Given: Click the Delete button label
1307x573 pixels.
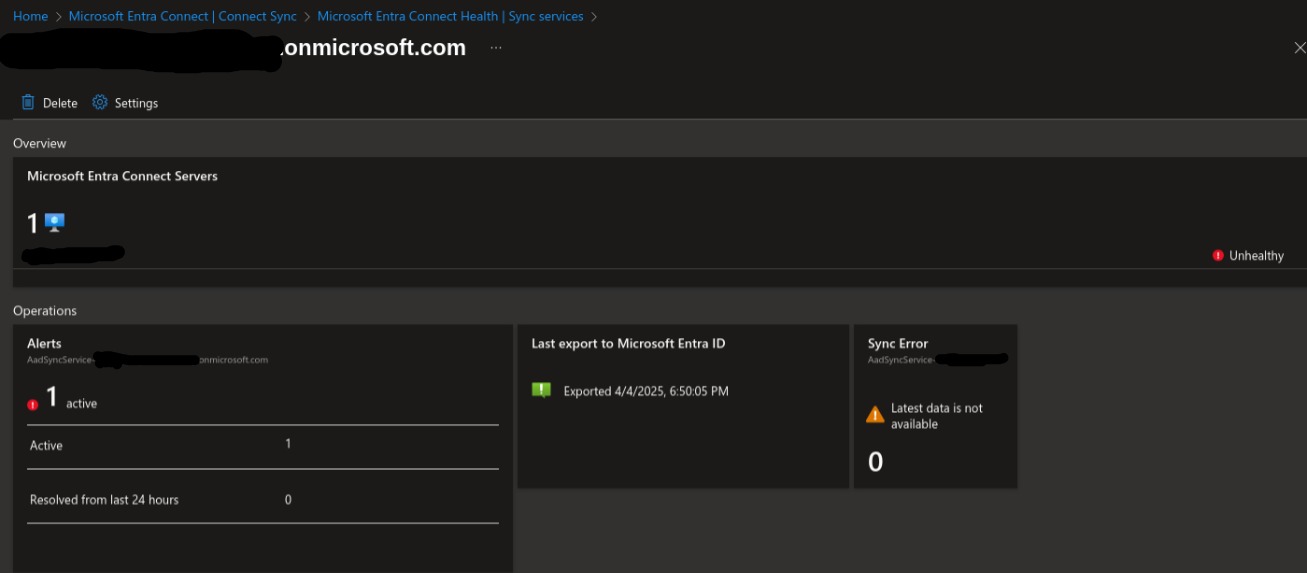Looking at the screenshot, I should pyautogui.click(x=60, y=103).
